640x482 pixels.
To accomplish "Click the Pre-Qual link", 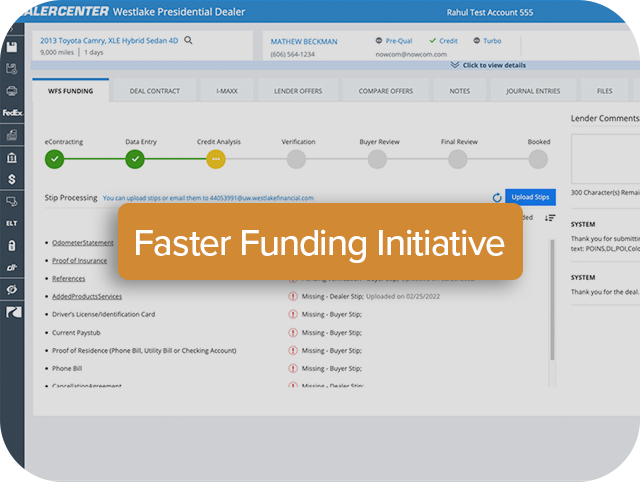I will [399, 41].
